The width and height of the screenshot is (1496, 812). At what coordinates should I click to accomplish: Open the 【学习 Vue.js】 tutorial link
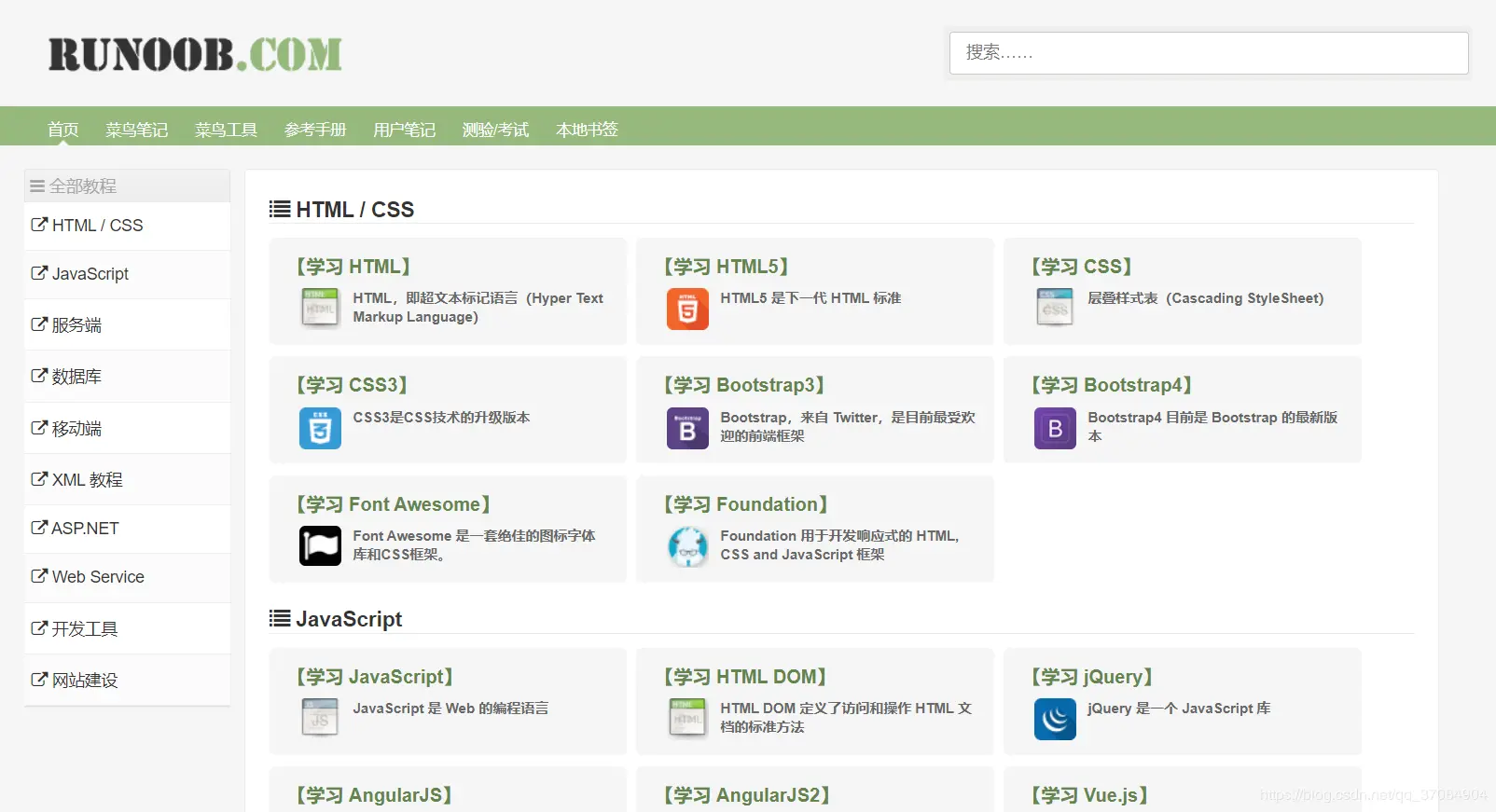pos(1089,795)
